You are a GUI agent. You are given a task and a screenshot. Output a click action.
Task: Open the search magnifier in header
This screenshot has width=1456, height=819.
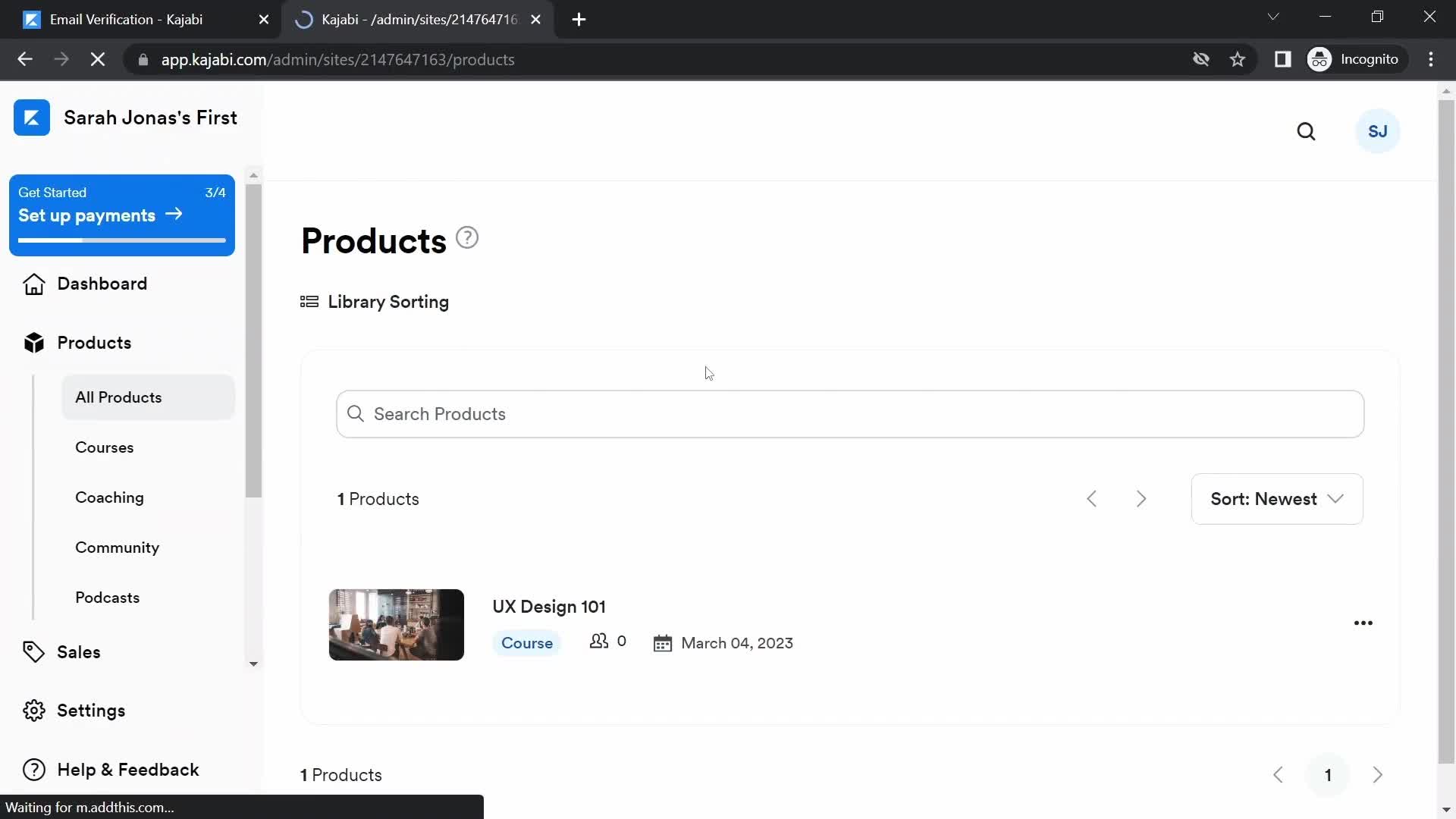tap(1306, 132)
